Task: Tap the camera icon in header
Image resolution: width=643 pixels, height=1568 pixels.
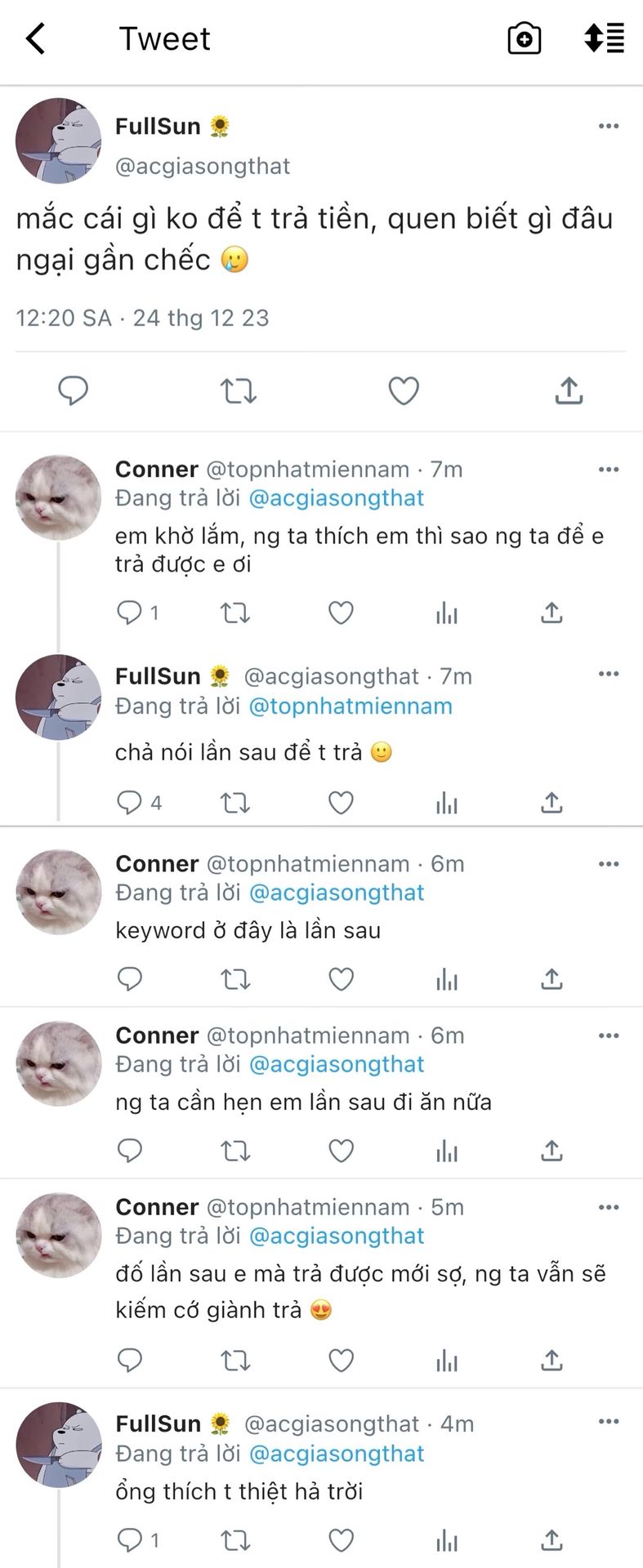Action: pyautogui.click(x=524, y=38)
